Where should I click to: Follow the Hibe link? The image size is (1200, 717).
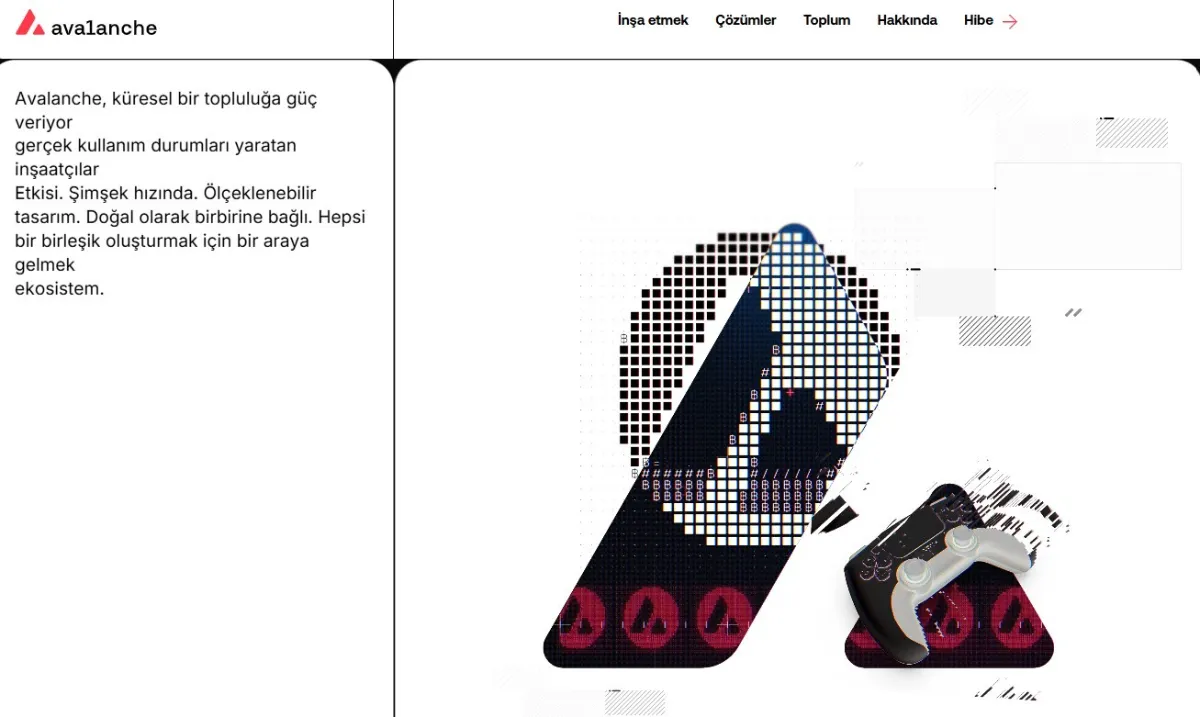click(979, 20)
